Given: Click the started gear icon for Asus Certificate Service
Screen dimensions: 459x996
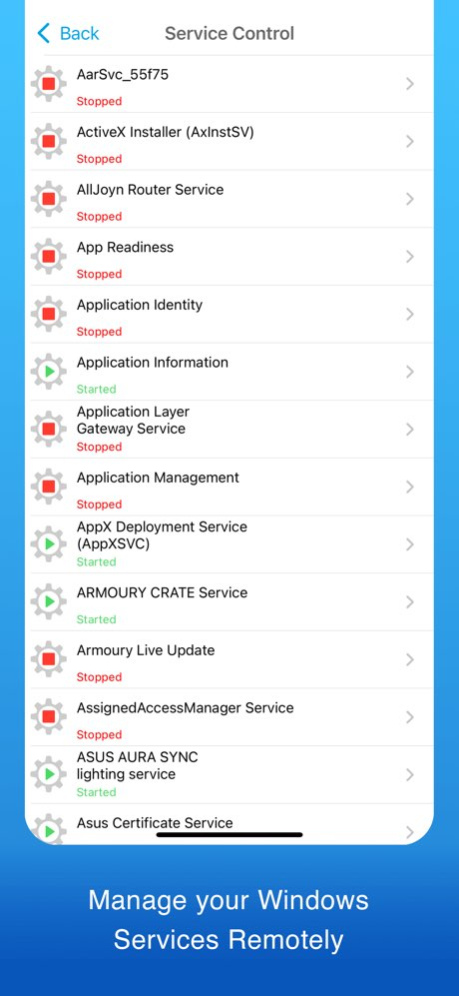Looking at the screenshot, I should point(49,829).
